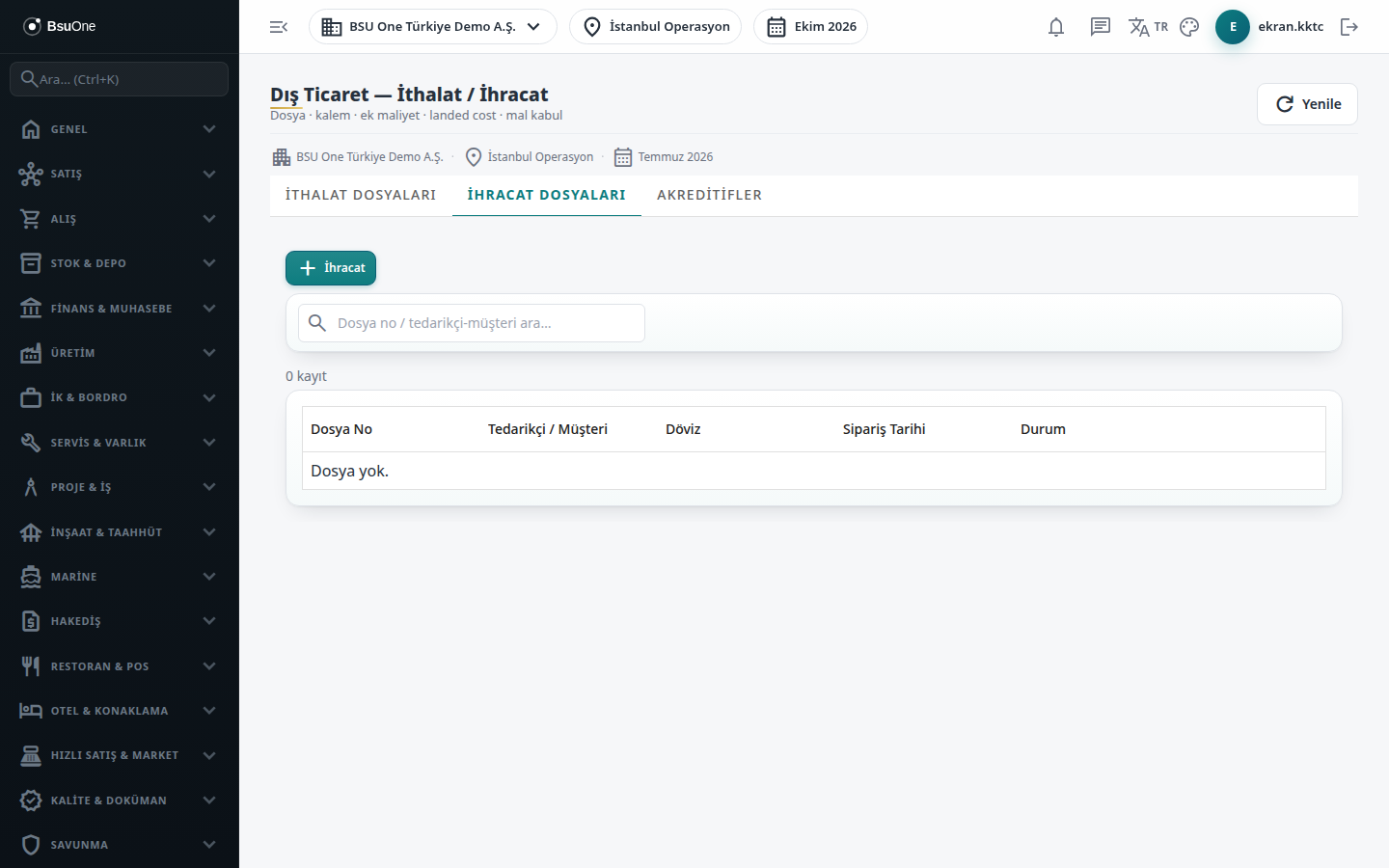Click the user avatar E
Viewport: 1389px width, 868px height.
point(1233,27)
